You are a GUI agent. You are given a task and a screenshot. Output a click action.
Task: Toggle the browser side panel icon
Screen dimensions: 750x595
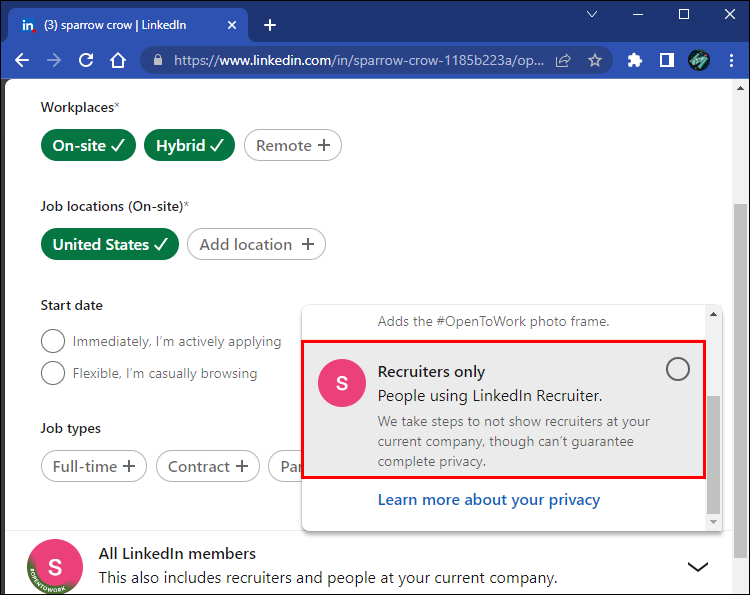click(x=667, y=60)
